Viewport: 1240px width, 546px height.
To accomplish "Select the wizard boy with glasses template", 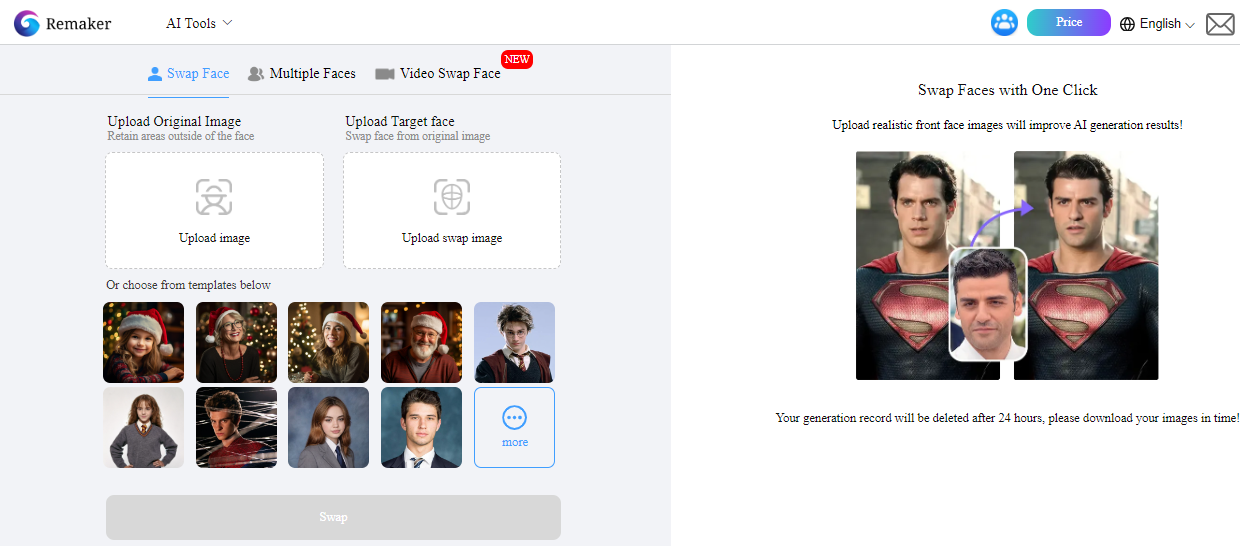I will (x=514, y=342).
